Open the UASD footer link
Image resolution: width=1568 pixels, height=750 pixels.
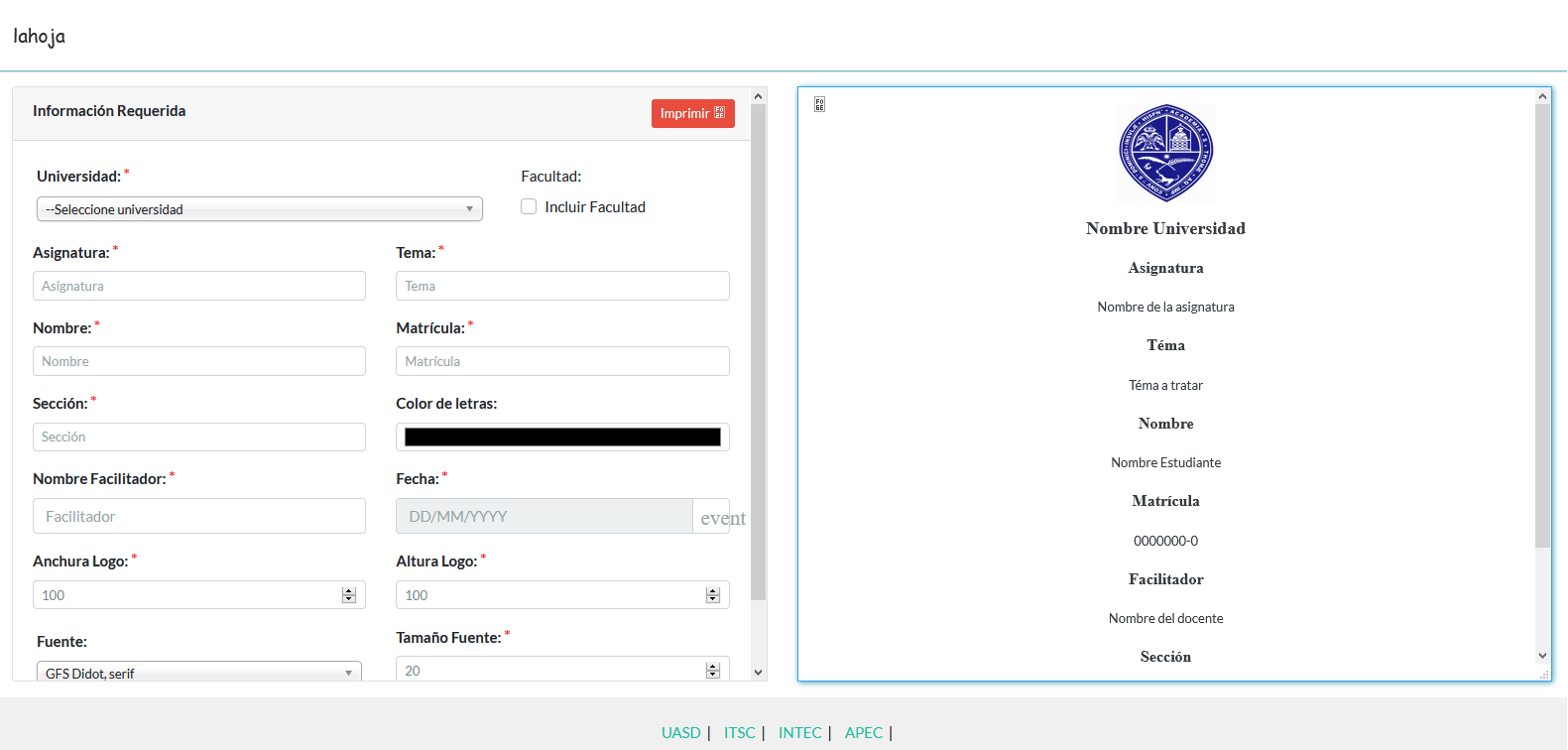pos(681,732)
